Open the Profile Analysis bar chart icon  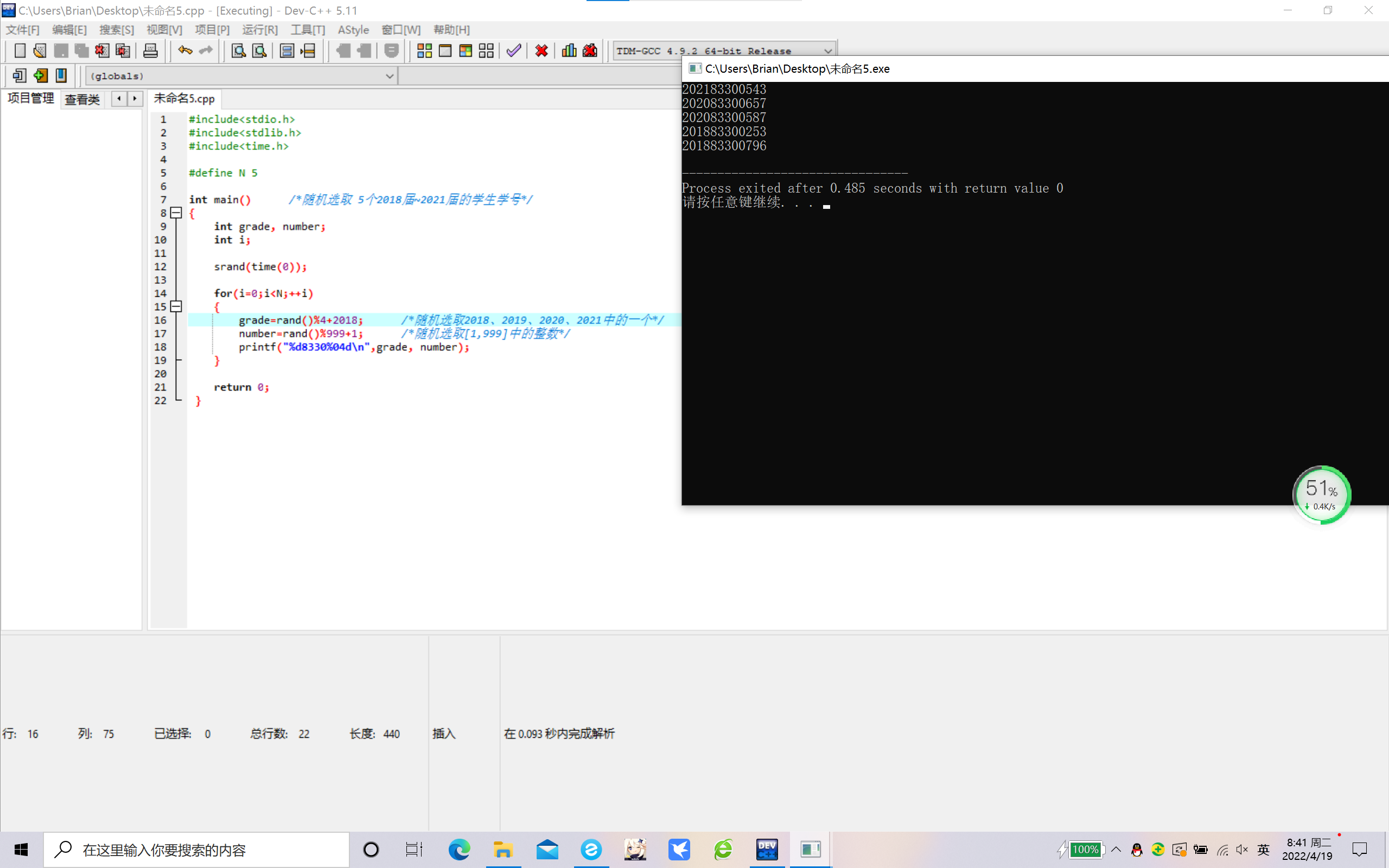click(569, 50)
